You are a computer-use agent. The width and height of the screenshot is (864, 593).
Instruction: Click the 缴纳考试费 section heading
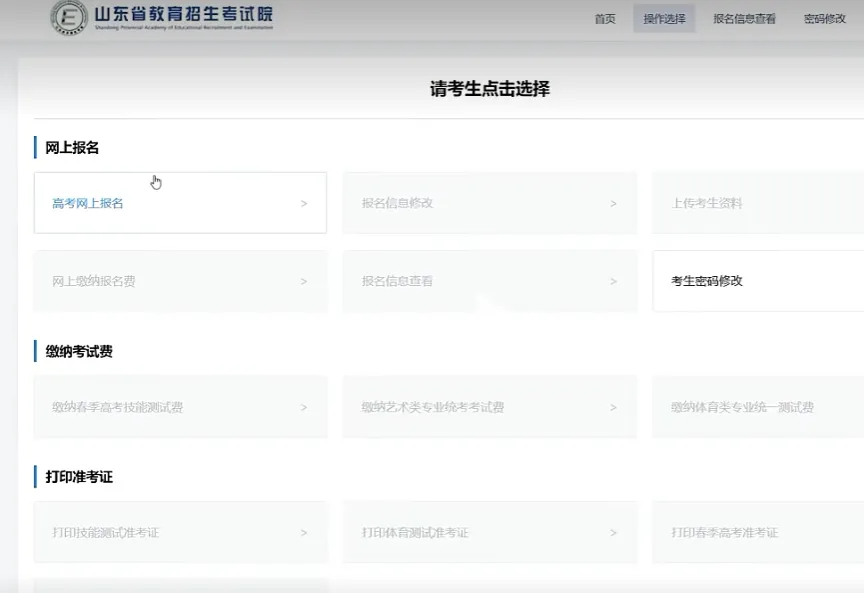(79, 352)
